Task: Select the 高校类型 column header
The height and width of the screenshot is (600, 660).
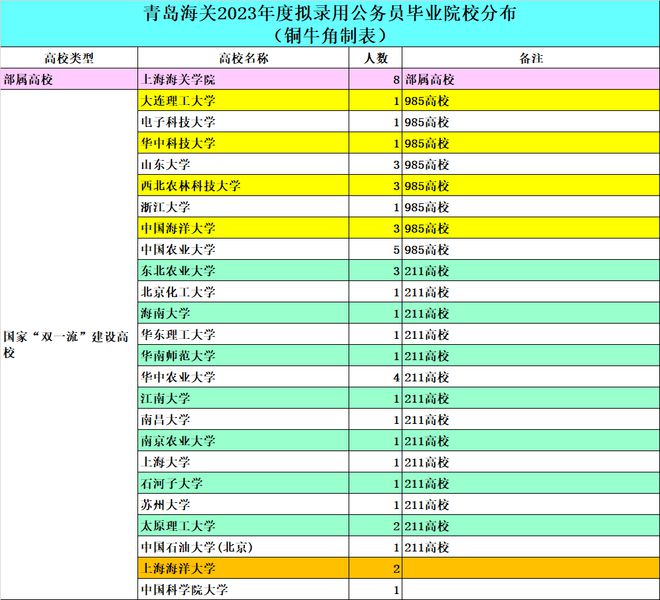Action: 69,58
